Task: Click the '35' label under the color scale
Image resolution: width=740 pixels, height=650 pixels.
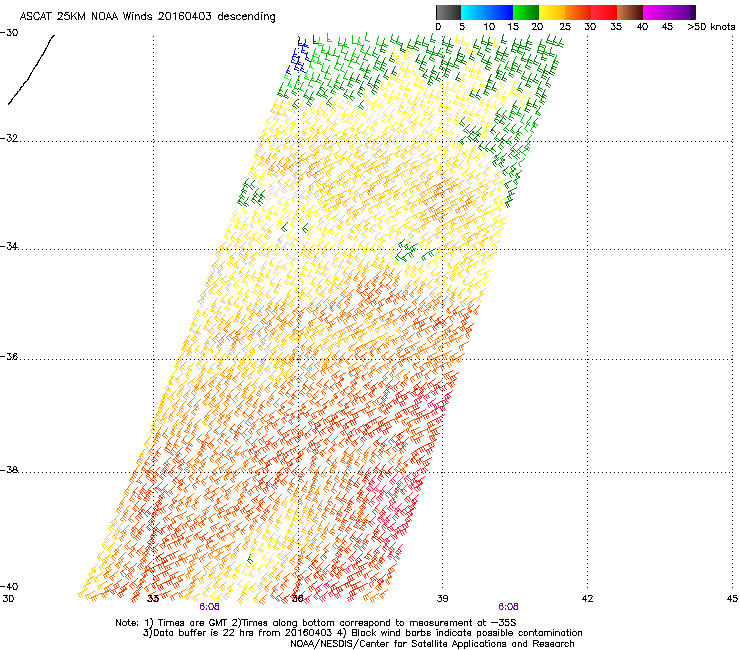Action: tap(616, 27)
